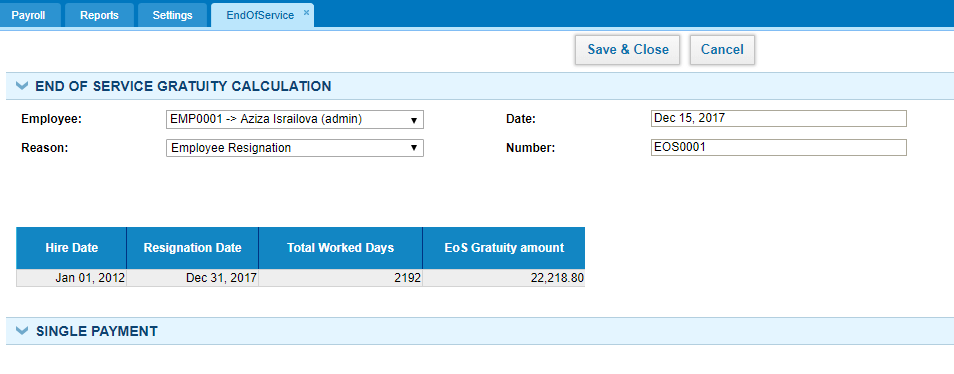This screenshot has width=954, height=374.
Task: Collapse the Single Payment section
Action: click(x=22, y=331)
